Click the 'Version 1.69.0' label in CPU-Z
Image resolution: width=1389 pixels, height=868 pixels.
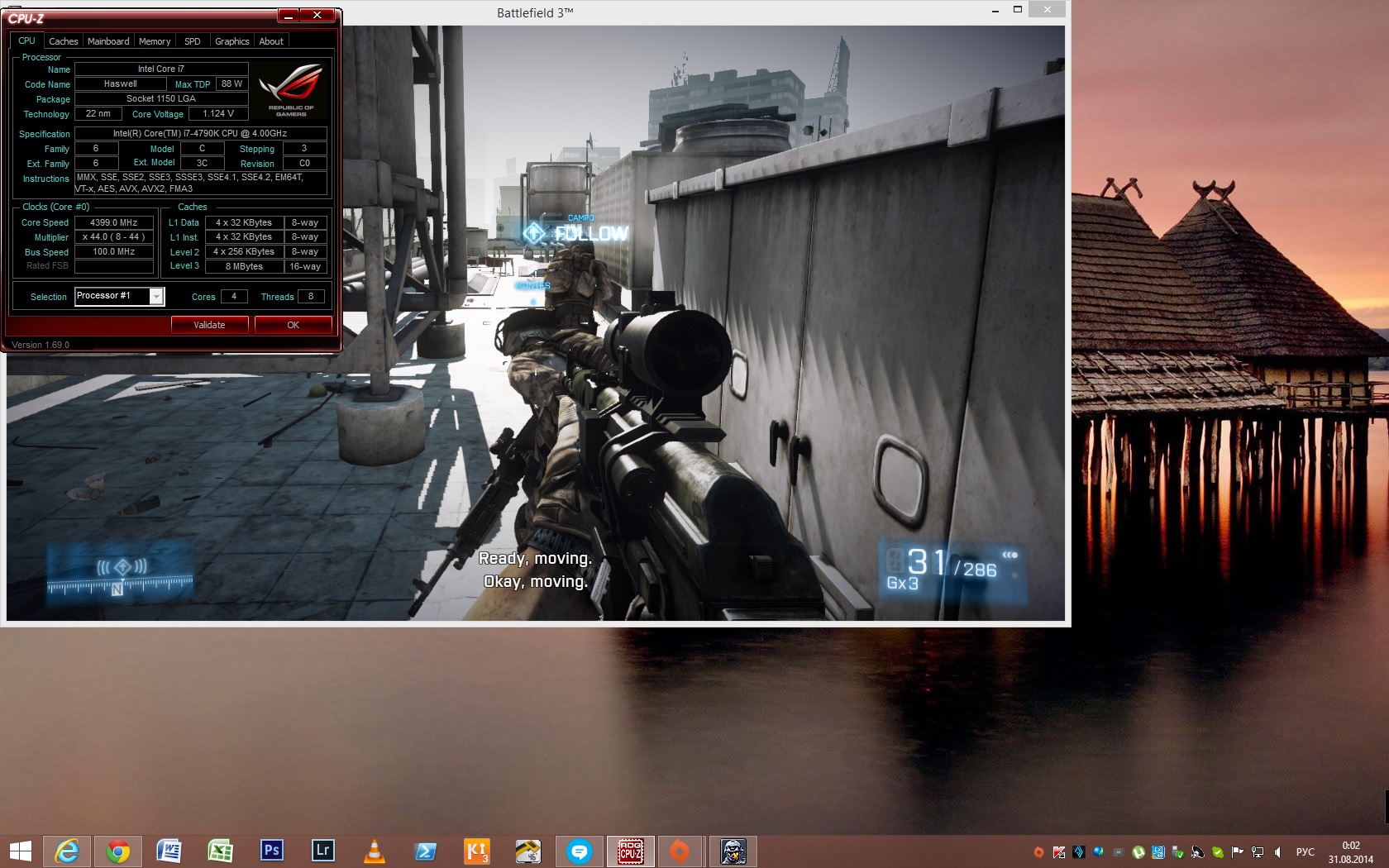click(41, 345)
